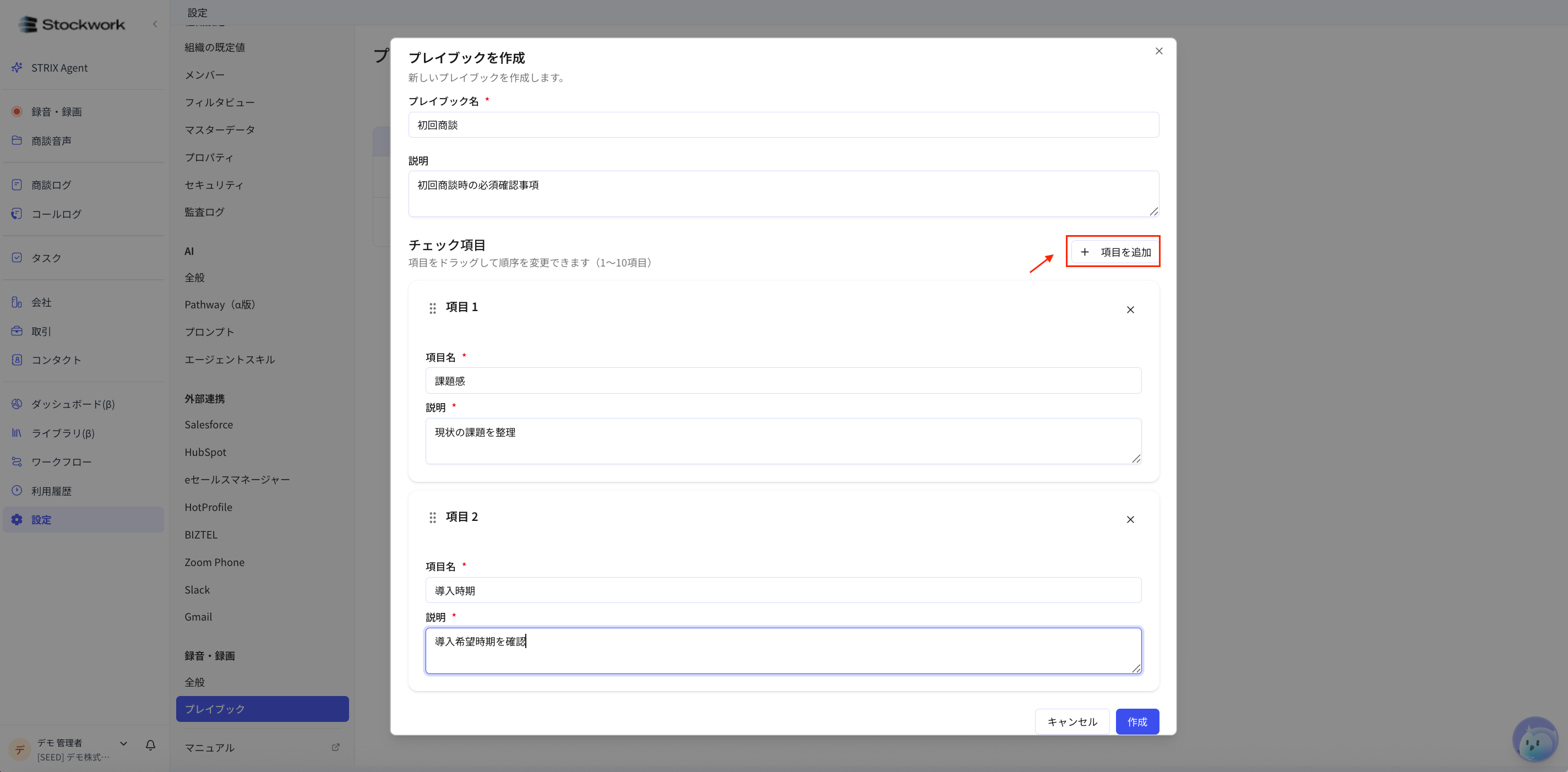The image size is (1568, 772).
Task: Click the resize grip of playbook 説明 textarea
Action: pos(1153,211)
